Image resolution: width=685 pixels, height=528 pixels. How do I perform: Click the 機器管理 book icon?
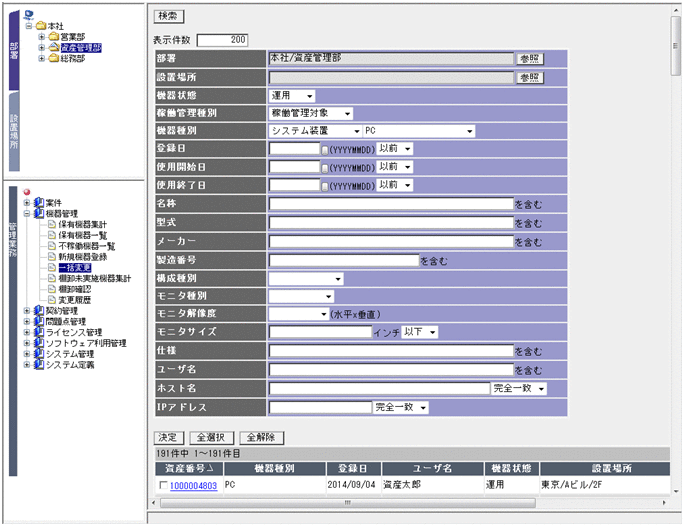(39, 214)
